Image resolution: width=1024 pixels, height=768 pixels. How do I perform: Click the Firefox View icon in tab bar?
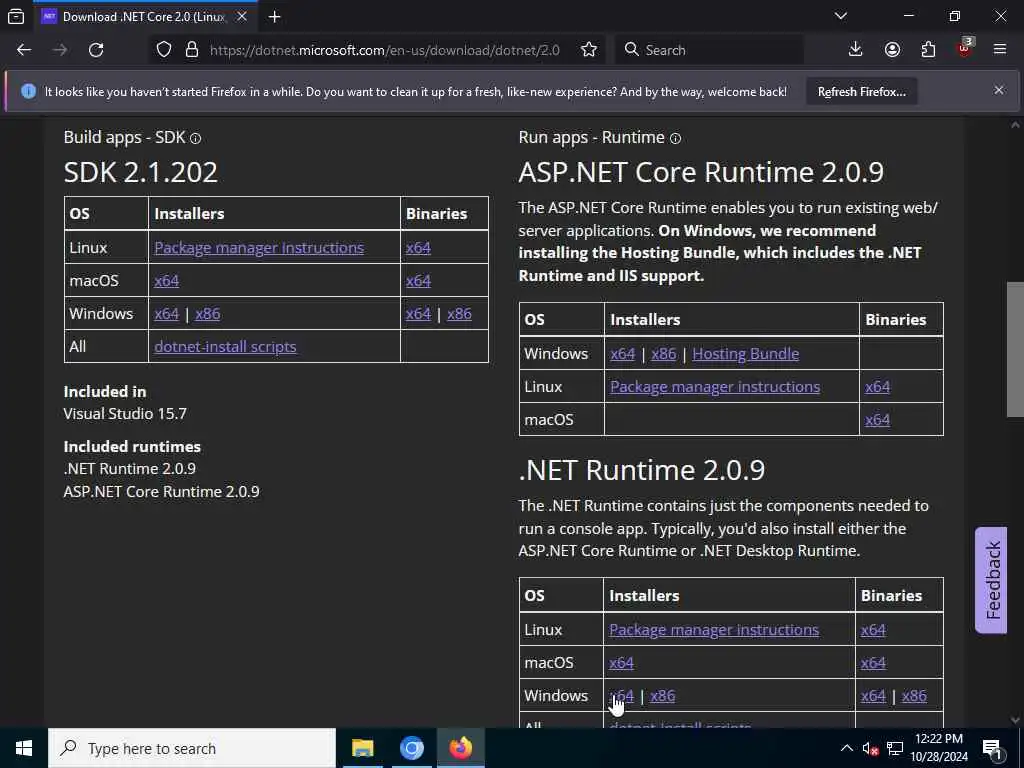(16, 16)
